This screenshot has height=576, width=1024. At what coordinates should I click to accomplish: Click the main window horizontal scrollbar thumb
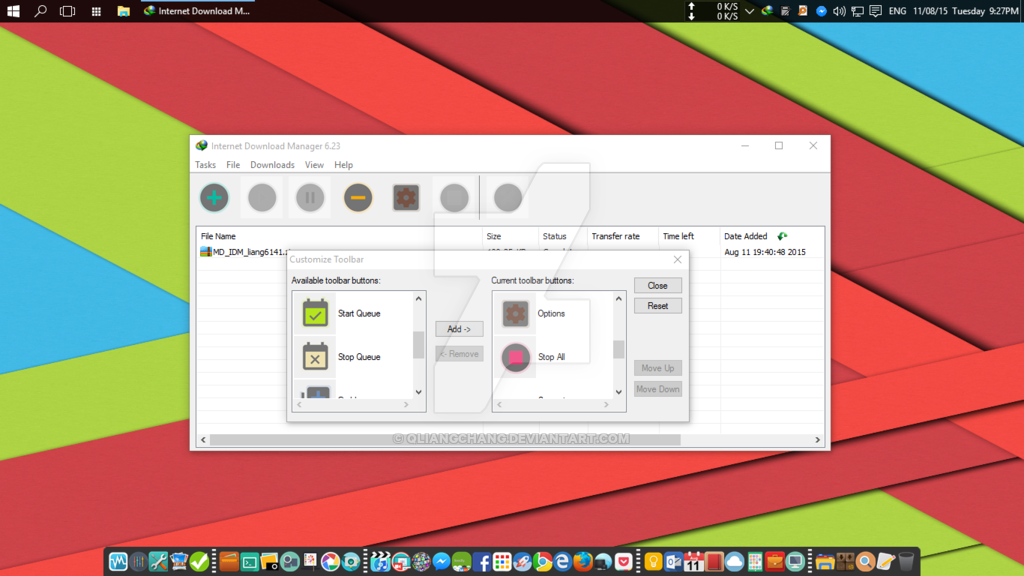pyautogui.click(x=445, y=440)
